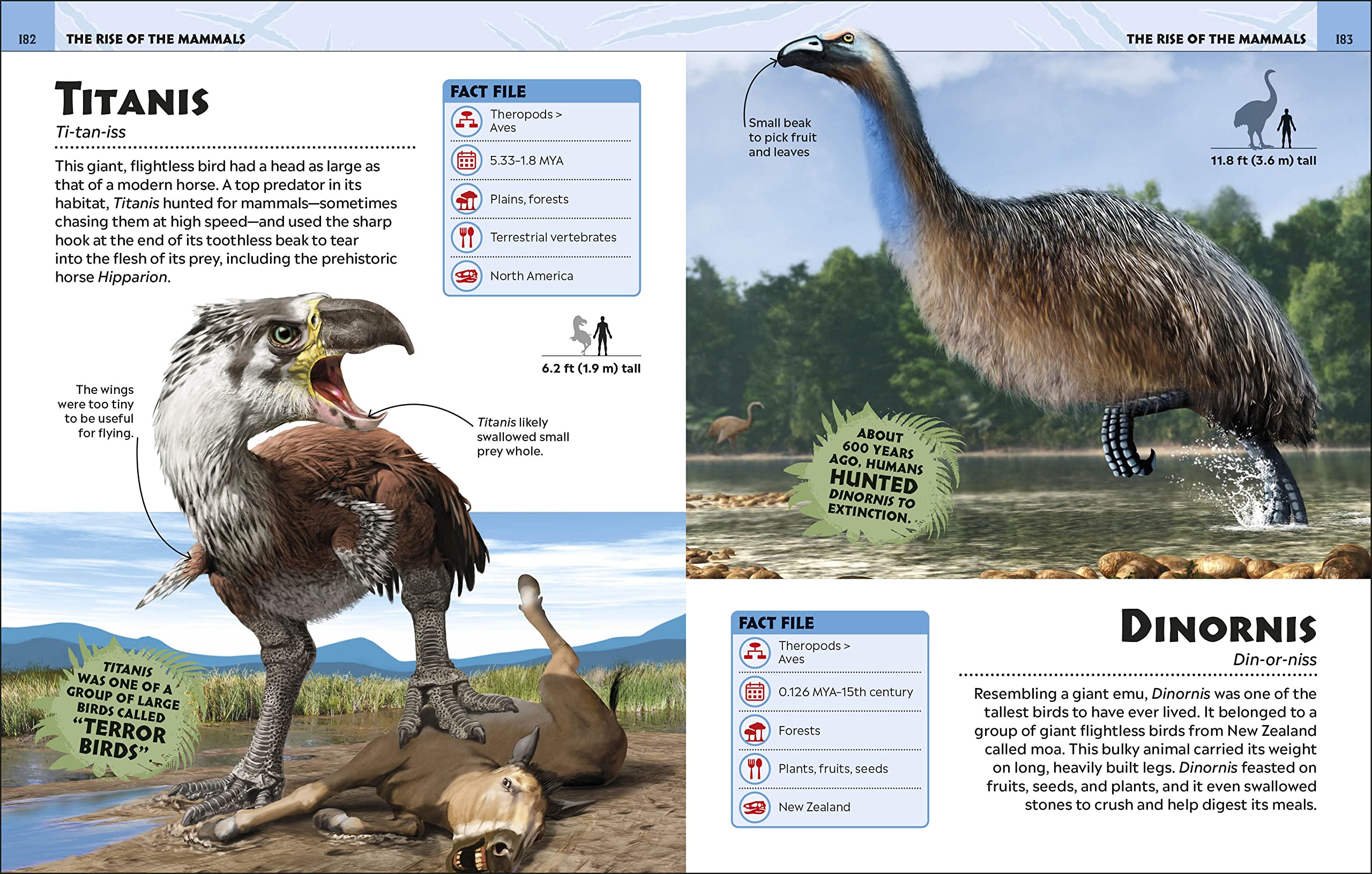Click the classification icon in Dinornis fact file
Screen dimensions: 1372x874
(755, 652)
